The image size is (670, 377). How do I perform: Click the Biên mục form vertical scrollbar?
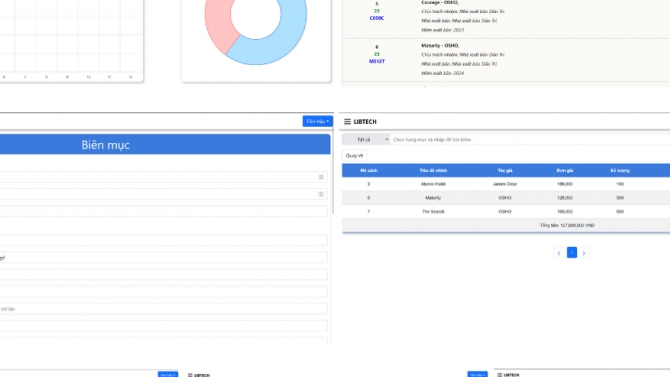point(332,173)
